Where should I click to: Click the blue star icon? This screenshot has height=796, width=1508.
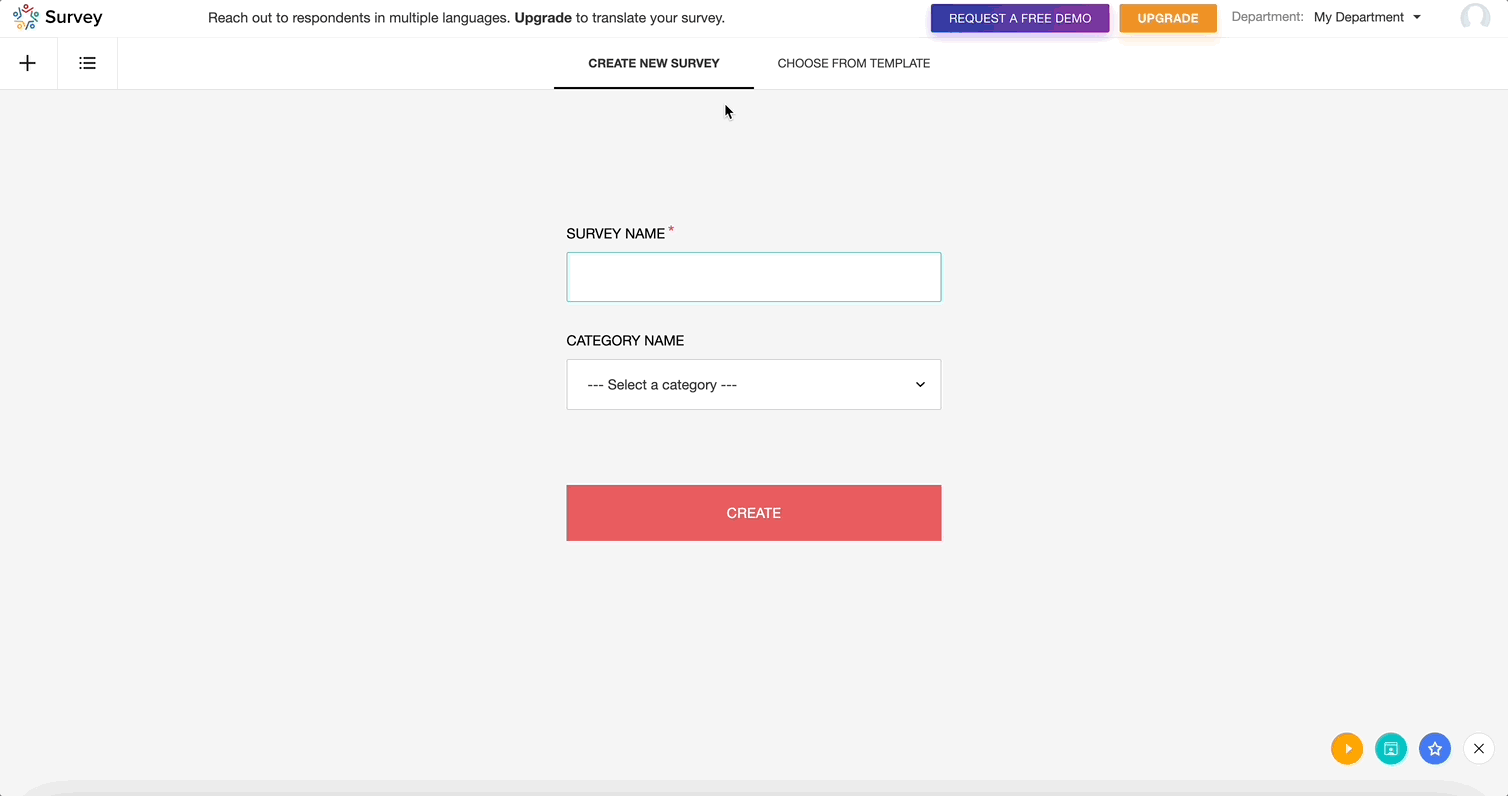(x=1435, y=748)
